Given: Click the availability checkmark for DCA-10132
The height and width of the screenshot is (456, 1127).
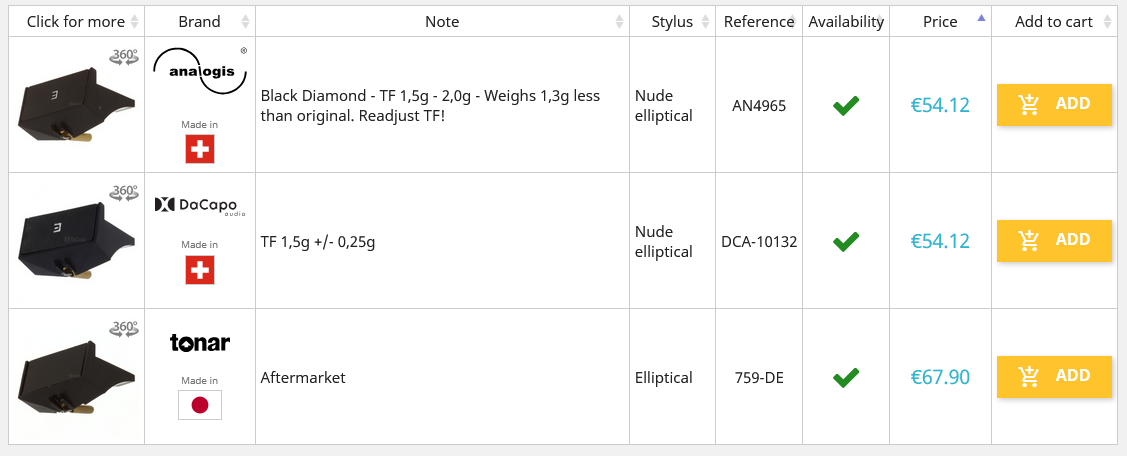Looking at the screenshot, I should (846, 241).
